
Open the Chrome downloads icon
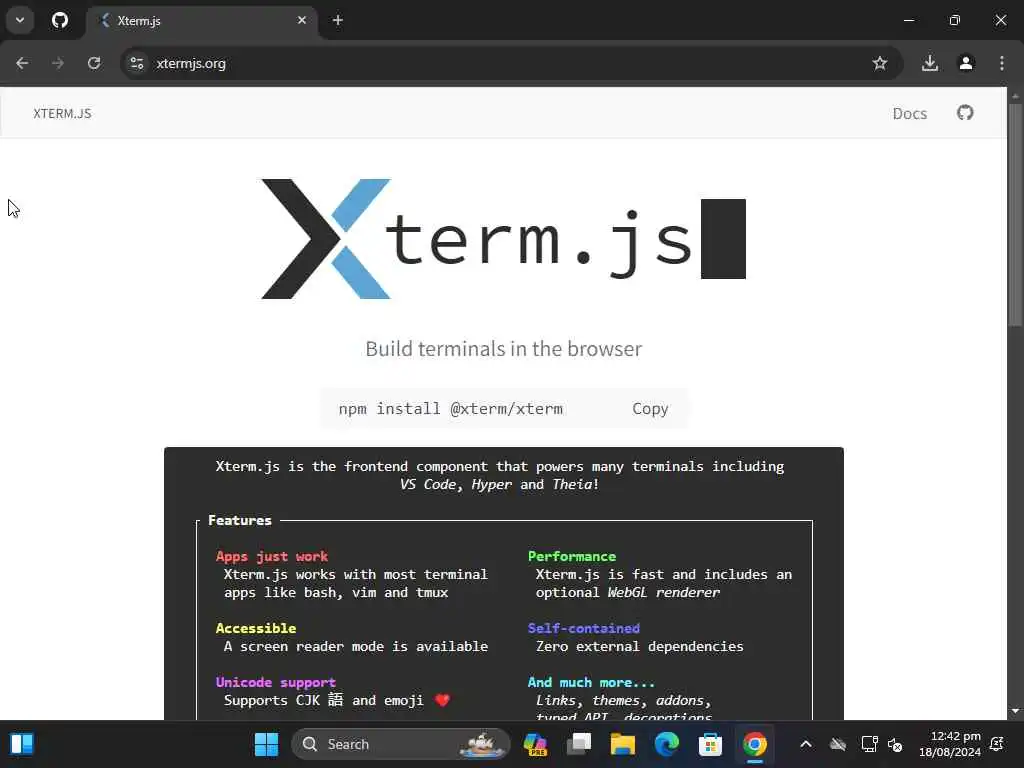tap(930, 63)
